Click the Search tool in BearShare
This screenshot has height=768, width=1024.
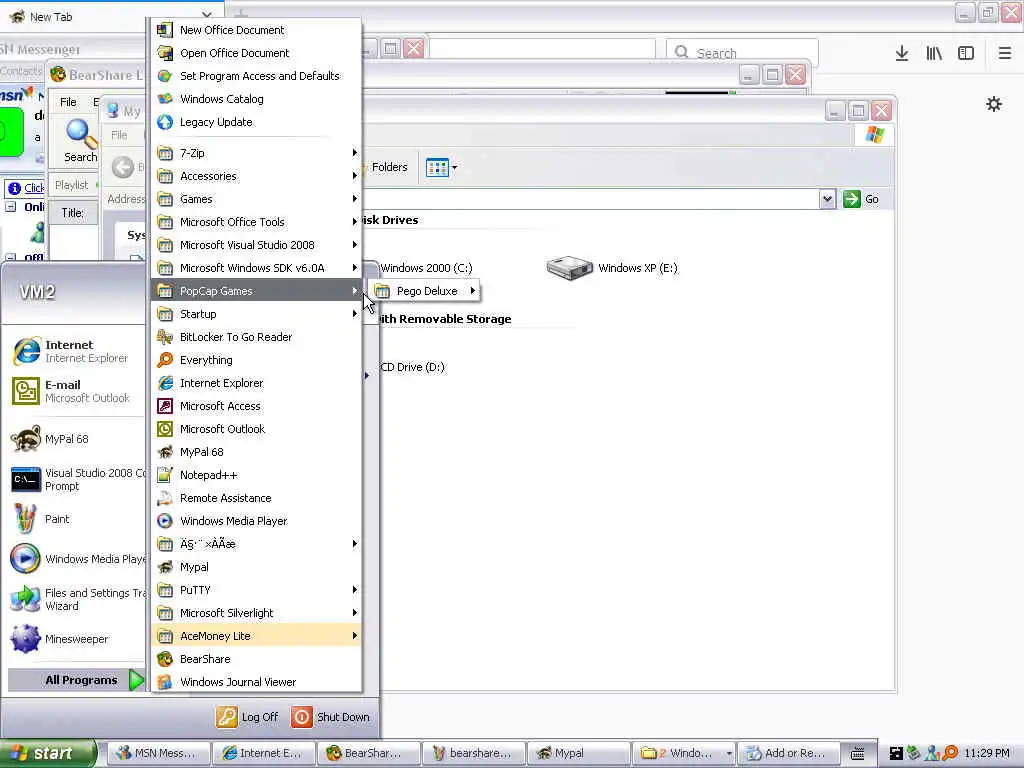80,141
